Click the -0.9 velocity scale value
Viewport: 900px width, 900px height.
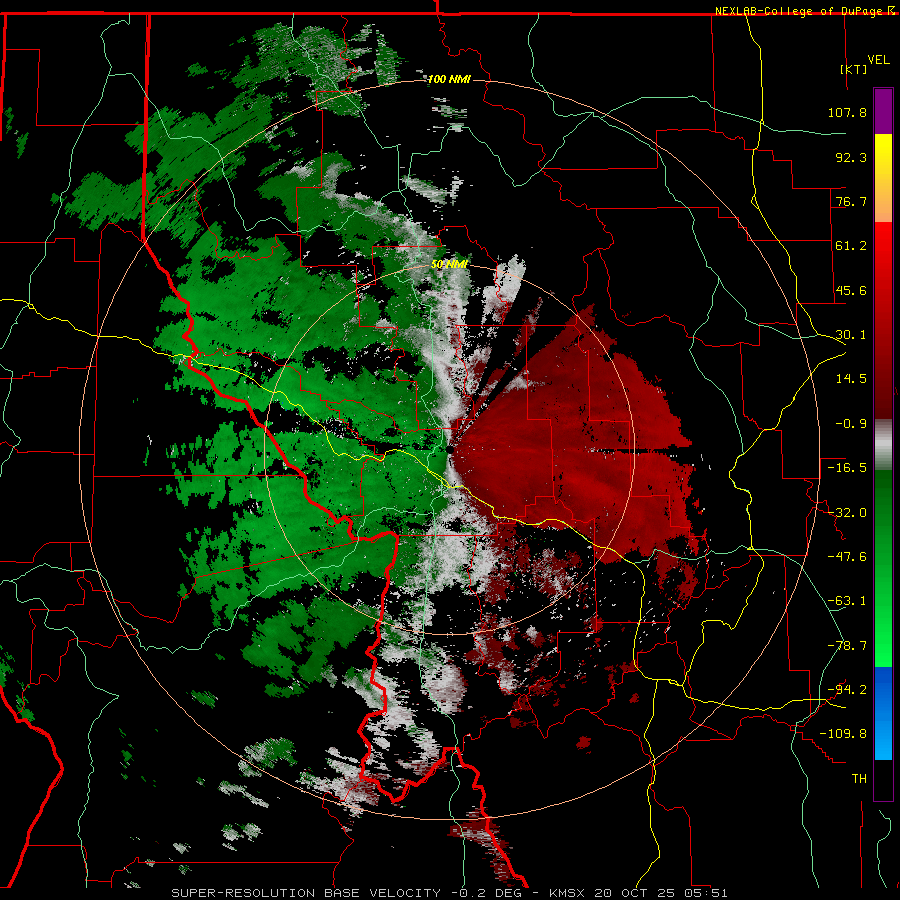click(851, 424)
